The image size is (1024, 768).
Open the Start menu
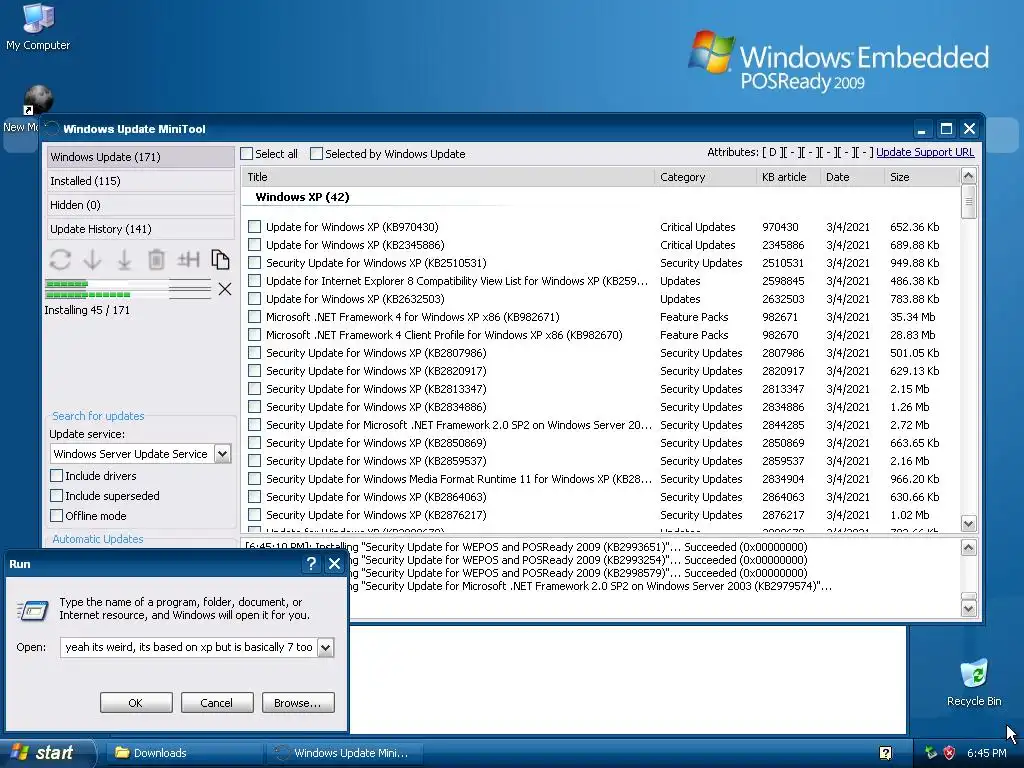tap(46, 753)
